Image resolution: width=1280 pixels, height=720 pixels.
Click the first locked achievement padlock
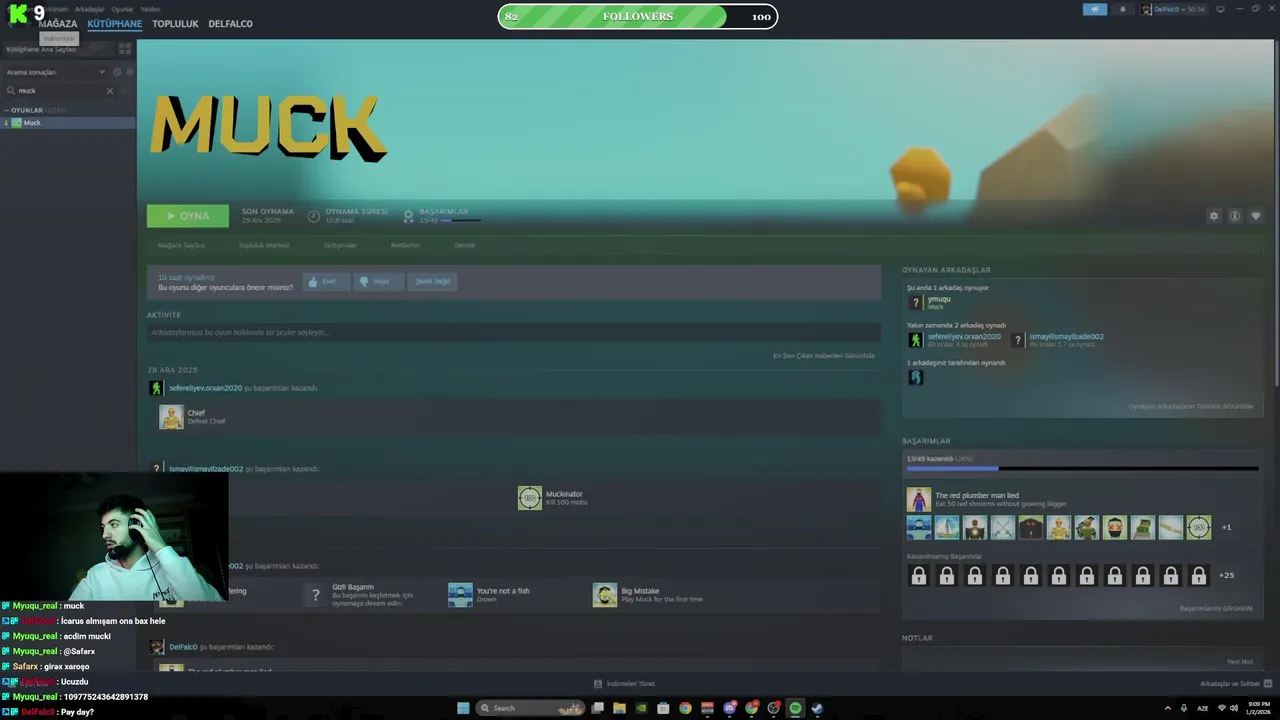tap(919, 575)
